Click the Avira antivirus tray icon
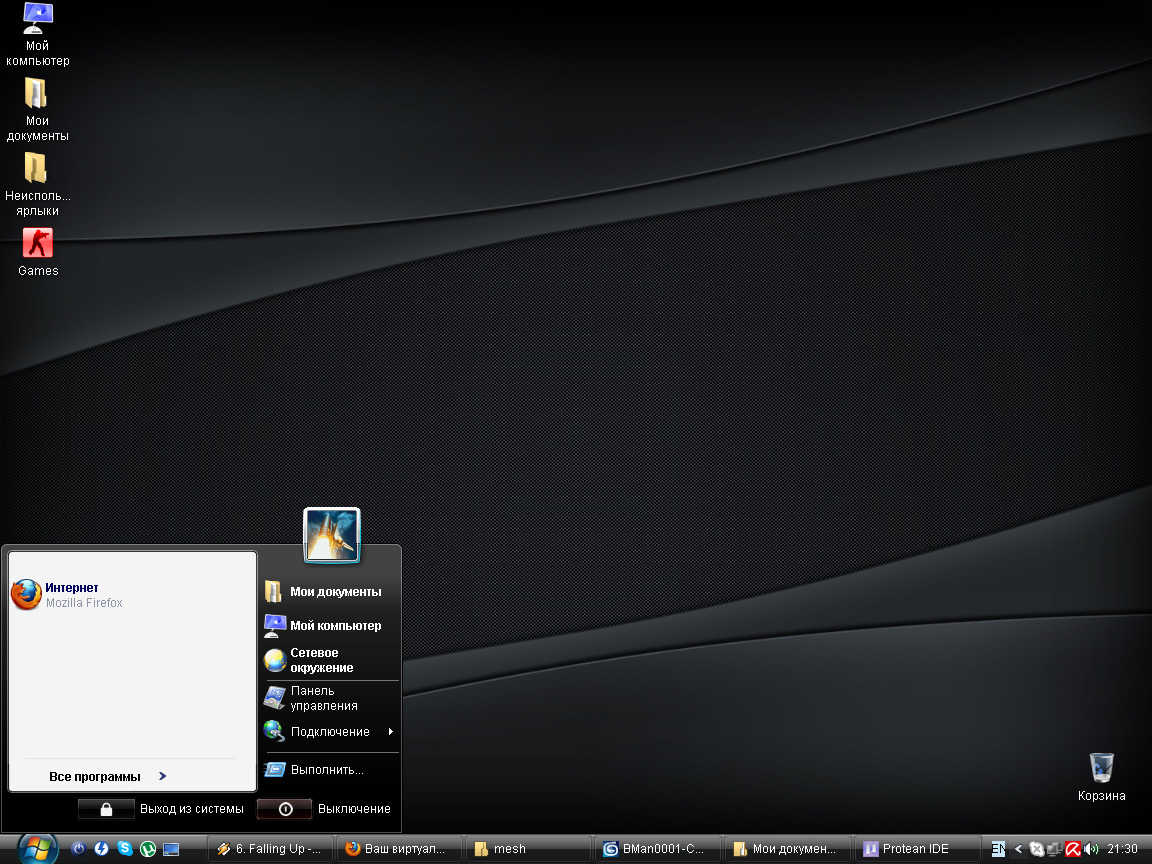The width and height of the screenshot is (1152, 864). 1073,849
